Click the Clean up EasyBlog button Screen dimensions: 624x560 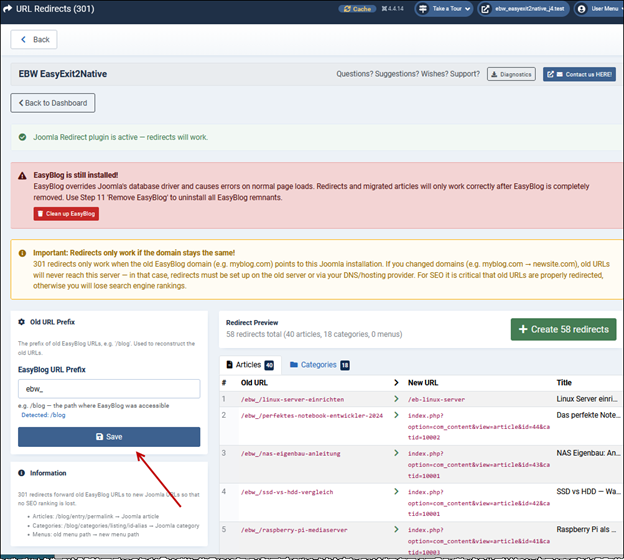(66, 214)
